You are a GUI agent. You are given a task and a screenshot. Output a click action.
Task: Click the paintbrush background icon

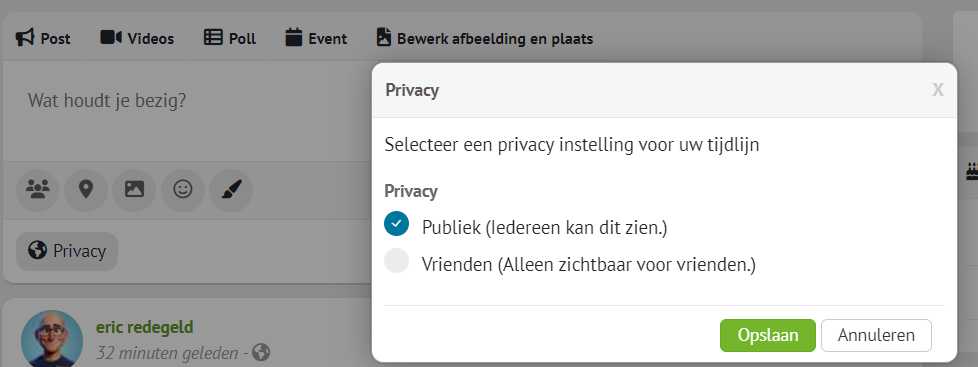[x=231, y=188]
